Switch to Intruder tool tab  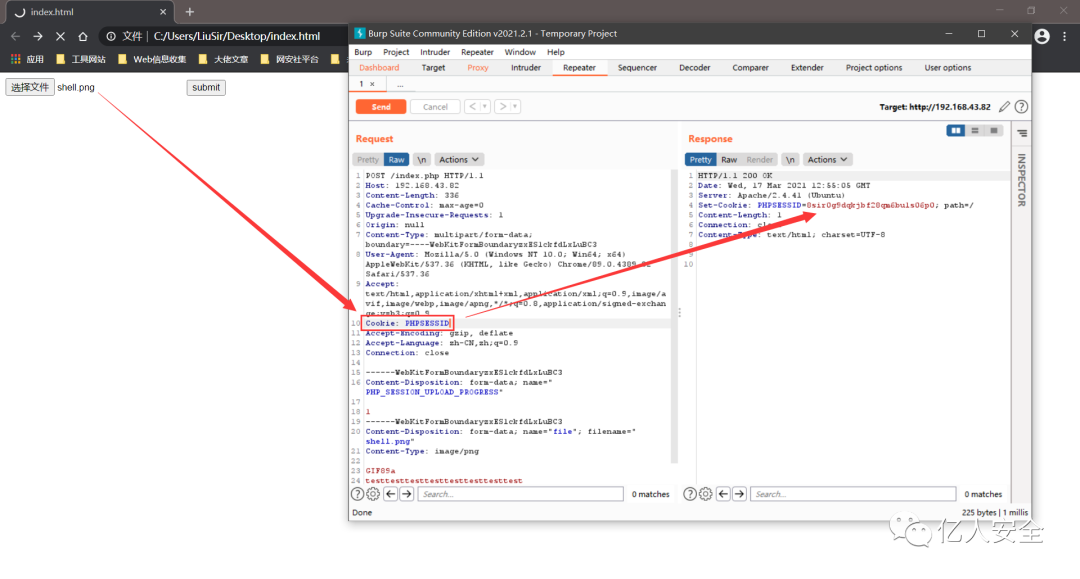click(526, 67)
